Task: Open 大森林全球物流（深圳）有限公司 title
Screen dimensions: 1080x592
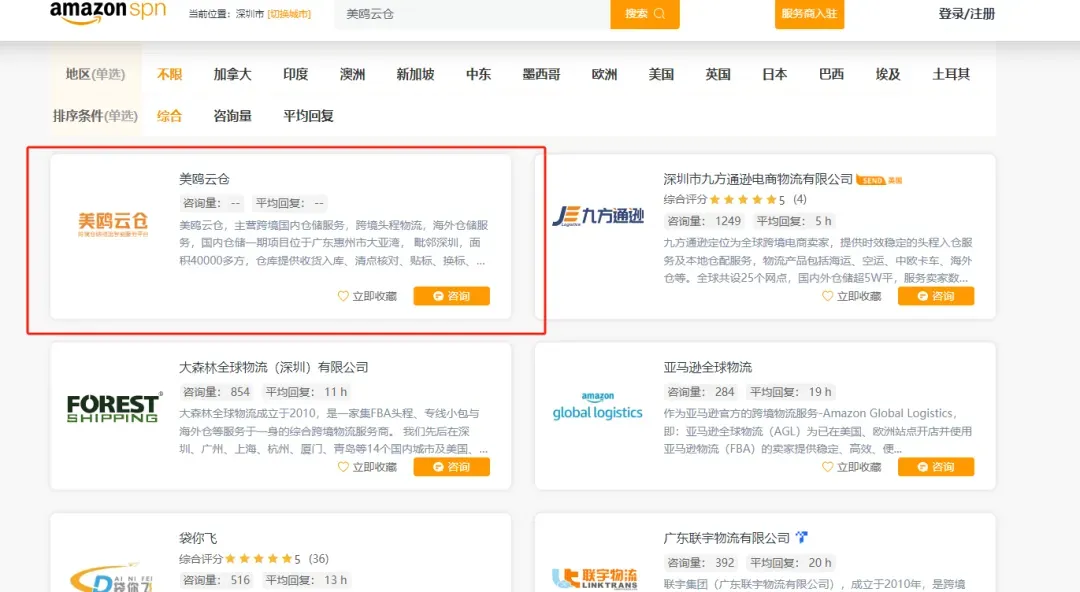Action: click(273, 367)
